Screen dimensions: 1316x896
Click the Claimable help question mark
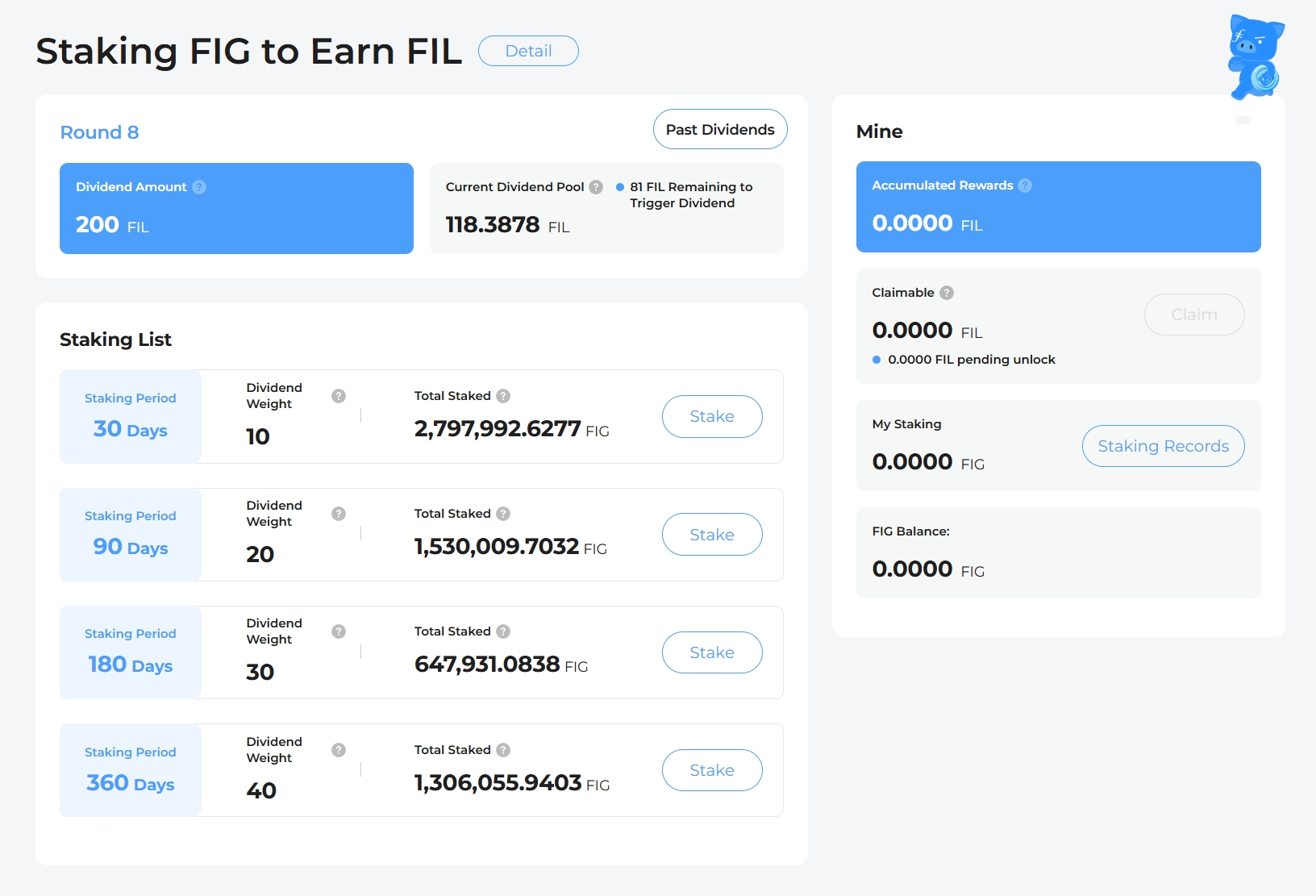click(947, 293)
